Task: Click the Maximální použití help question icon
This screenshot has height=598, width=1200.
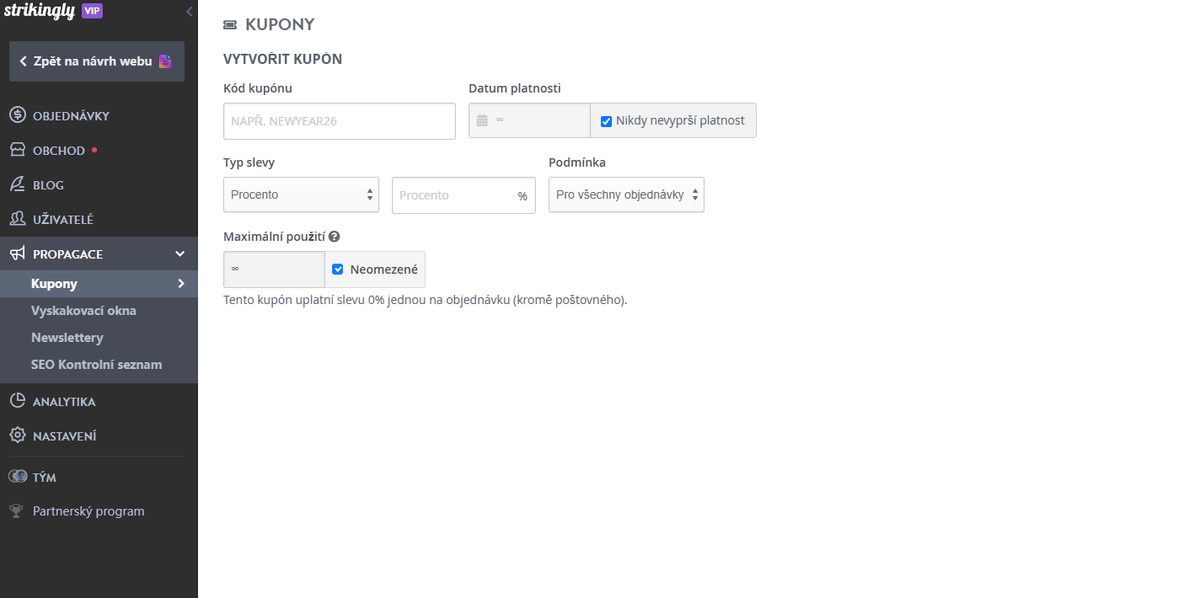Action: tap(334, 237)
